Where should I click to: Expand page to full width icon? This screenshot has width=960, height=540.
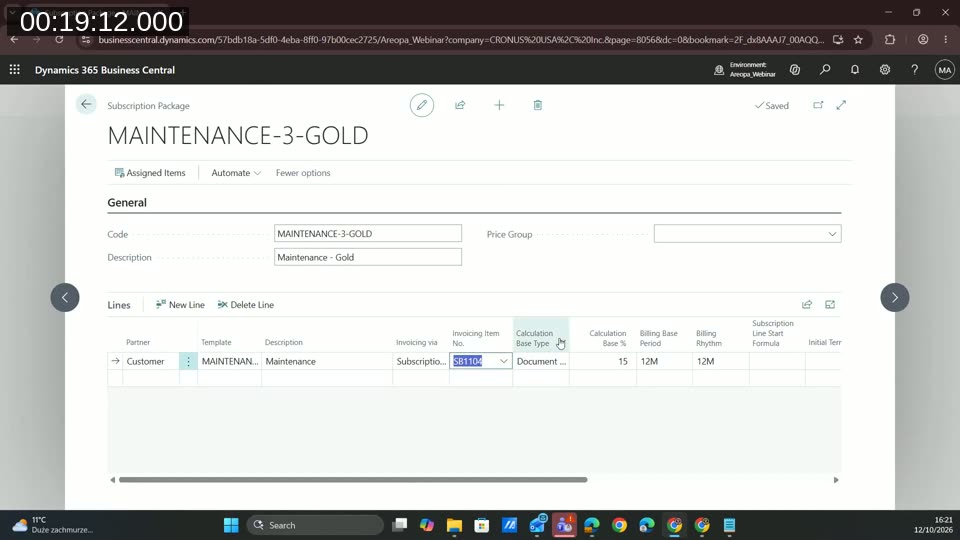[x=841, y=105]
